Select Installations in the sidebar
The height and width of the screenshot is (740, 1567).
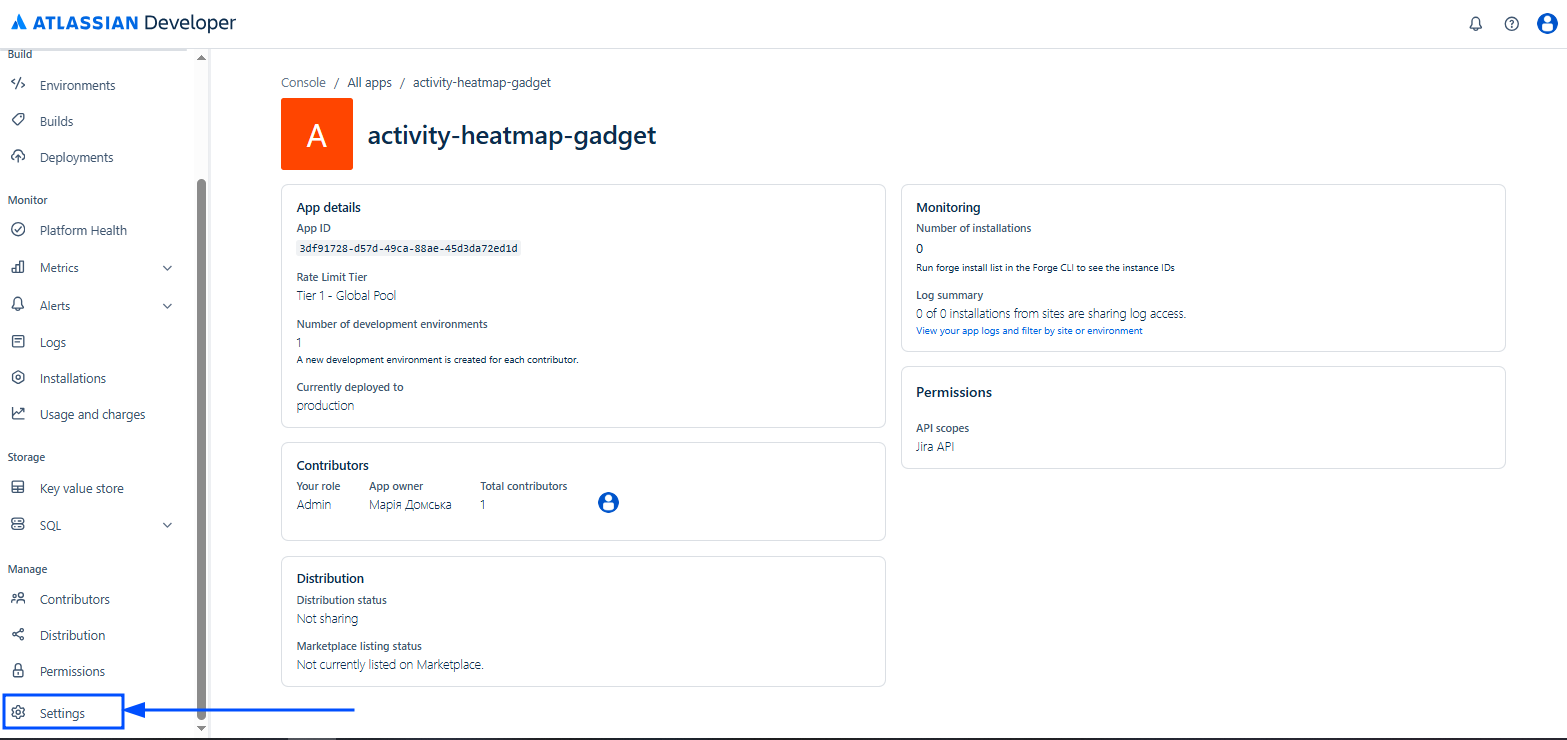(x=73, y=379)
